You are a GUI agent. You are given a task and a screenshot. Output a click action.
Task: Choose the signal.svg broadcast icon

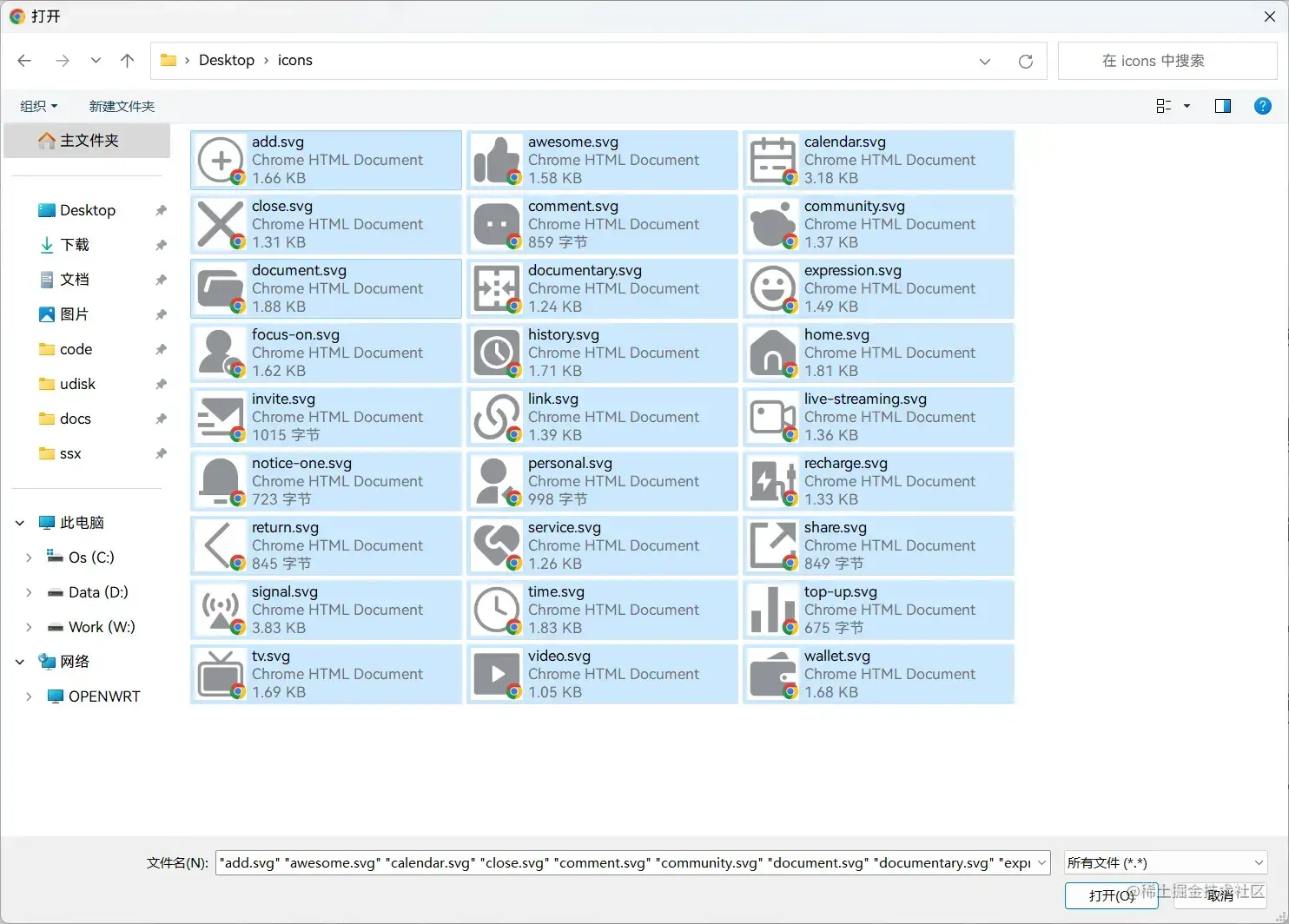221,610
